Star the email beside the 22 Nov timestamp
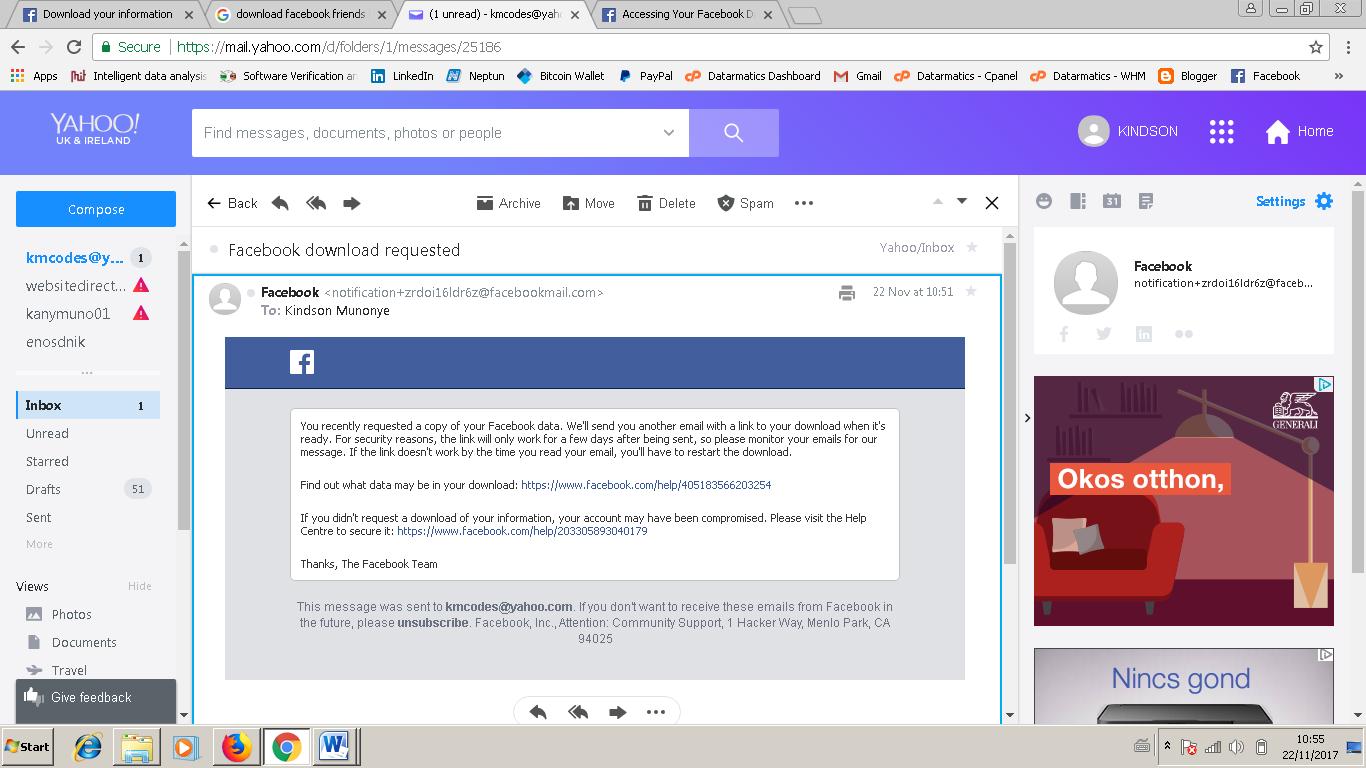Image resolution: width=1366 pixels, height=768 pixels. point(970,292)
